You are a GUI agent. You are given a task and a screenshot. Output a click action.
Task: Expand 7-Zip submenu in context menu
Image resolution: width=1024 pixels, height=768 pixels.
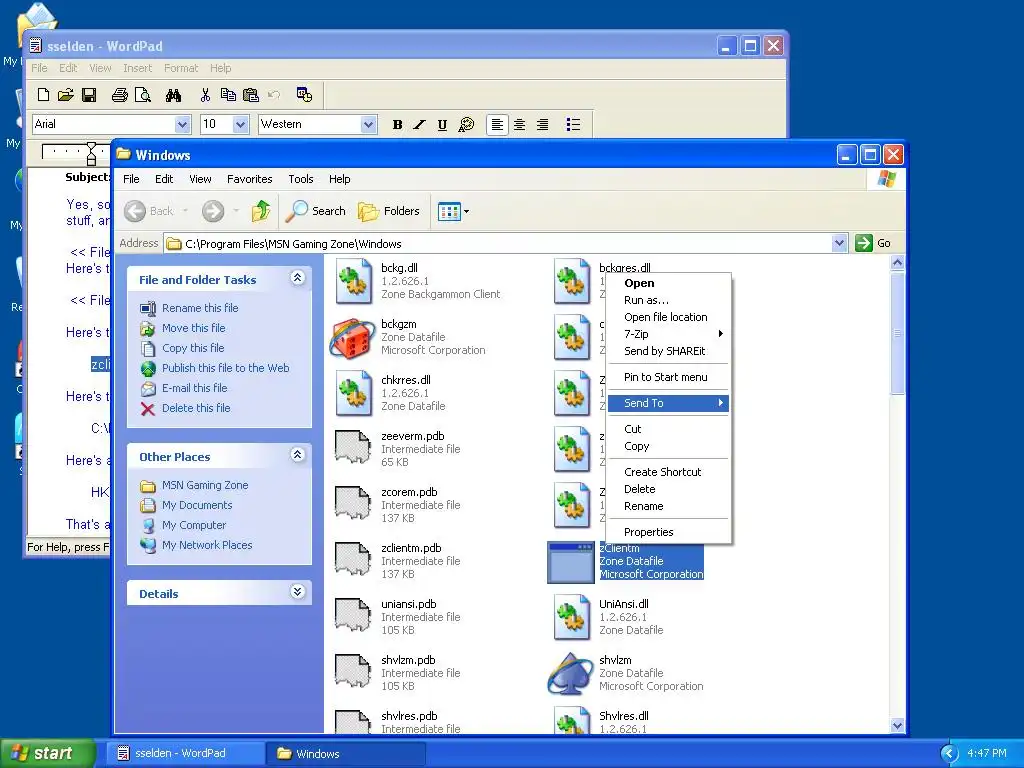[x=668, y=334]
